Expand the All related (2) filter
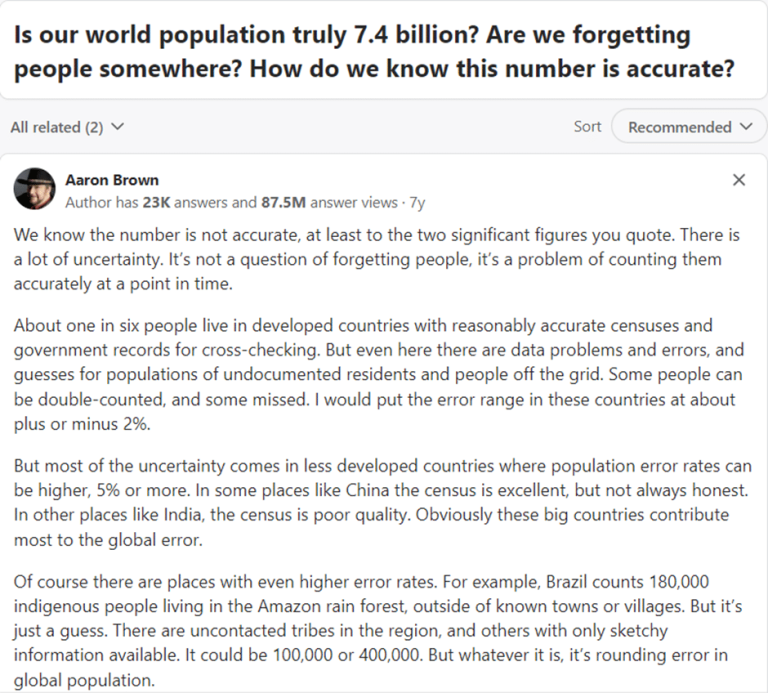The image size is (768, 693). coord(66,127)
